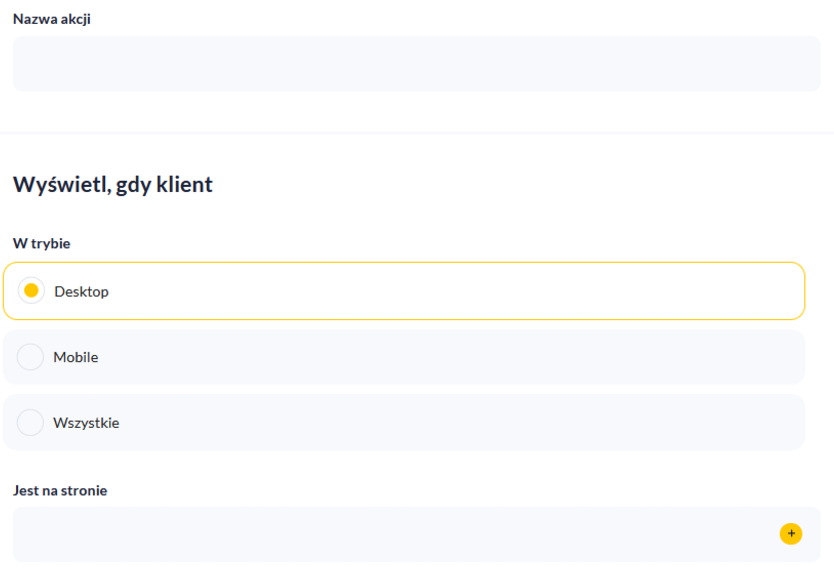Focus the Nazwa akcji text field
The image size is (834, 583).
coord(416,64)
